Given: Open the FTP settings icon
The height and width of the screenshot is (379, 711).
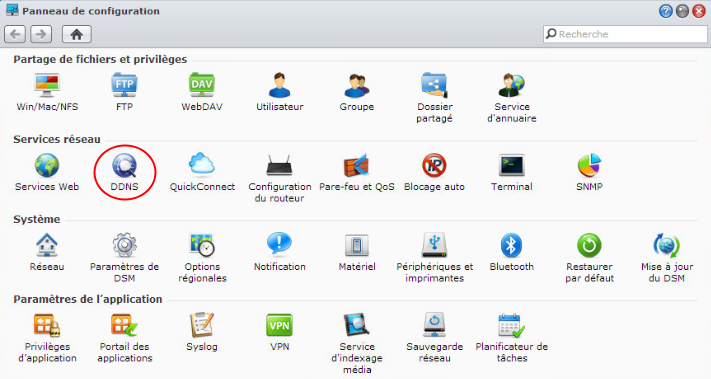Looking at the screenshot, I should (x=124, y=85).
